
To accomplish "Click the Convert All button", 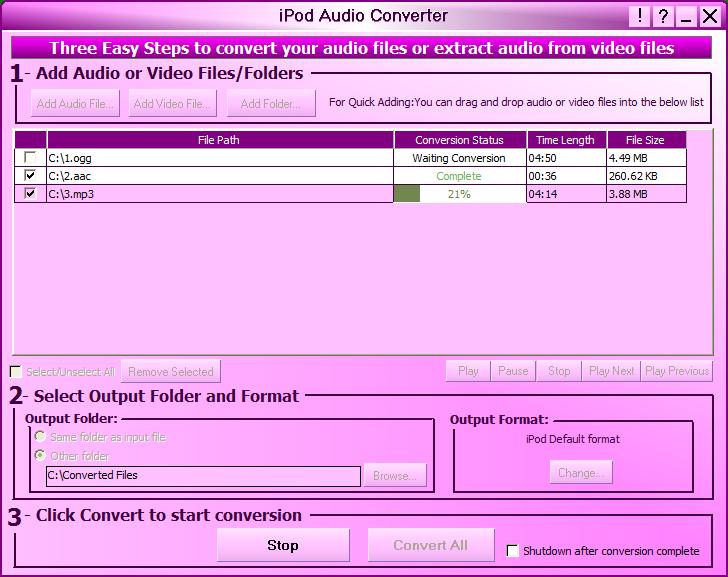I will point(431,545).
